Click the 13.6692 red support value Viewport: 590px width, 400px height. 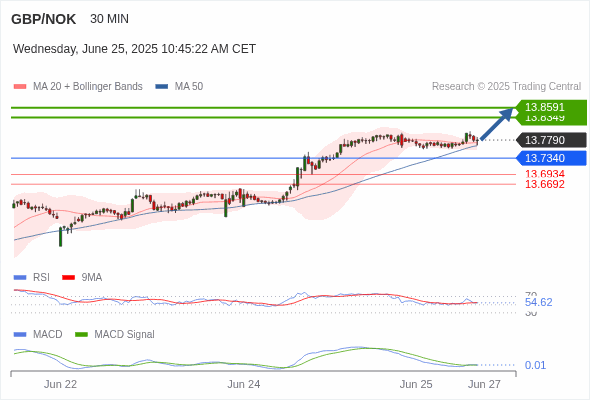point(545,184)
